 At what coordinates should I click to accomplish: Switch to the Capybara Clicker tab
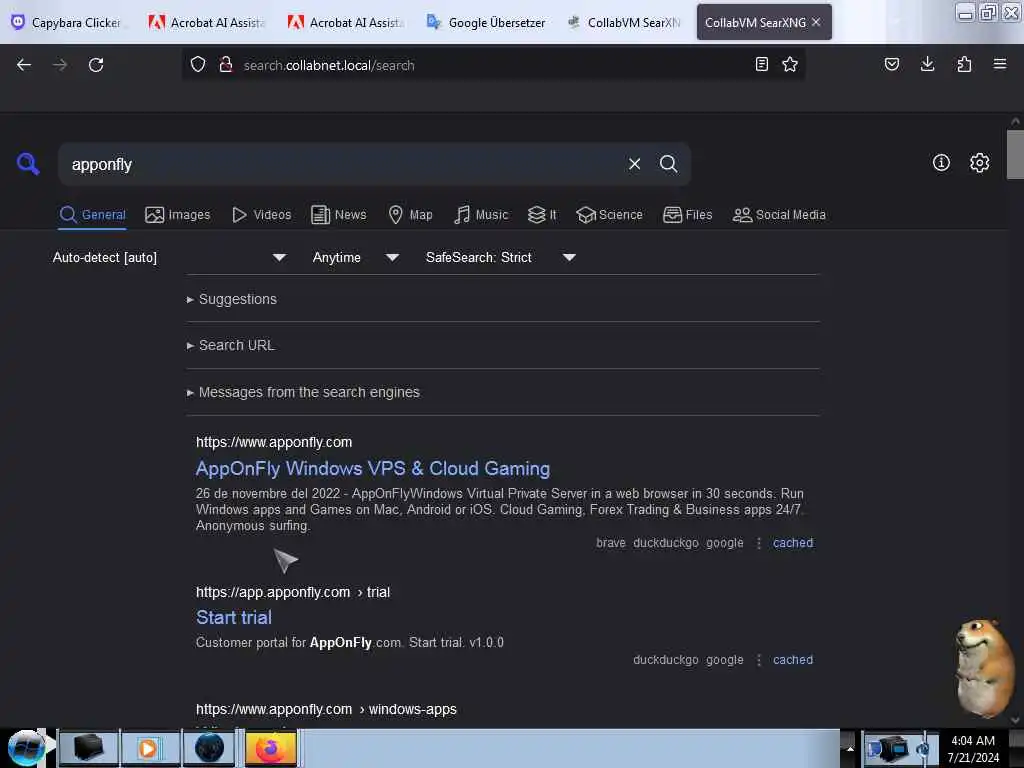click(x=68, y=22)
